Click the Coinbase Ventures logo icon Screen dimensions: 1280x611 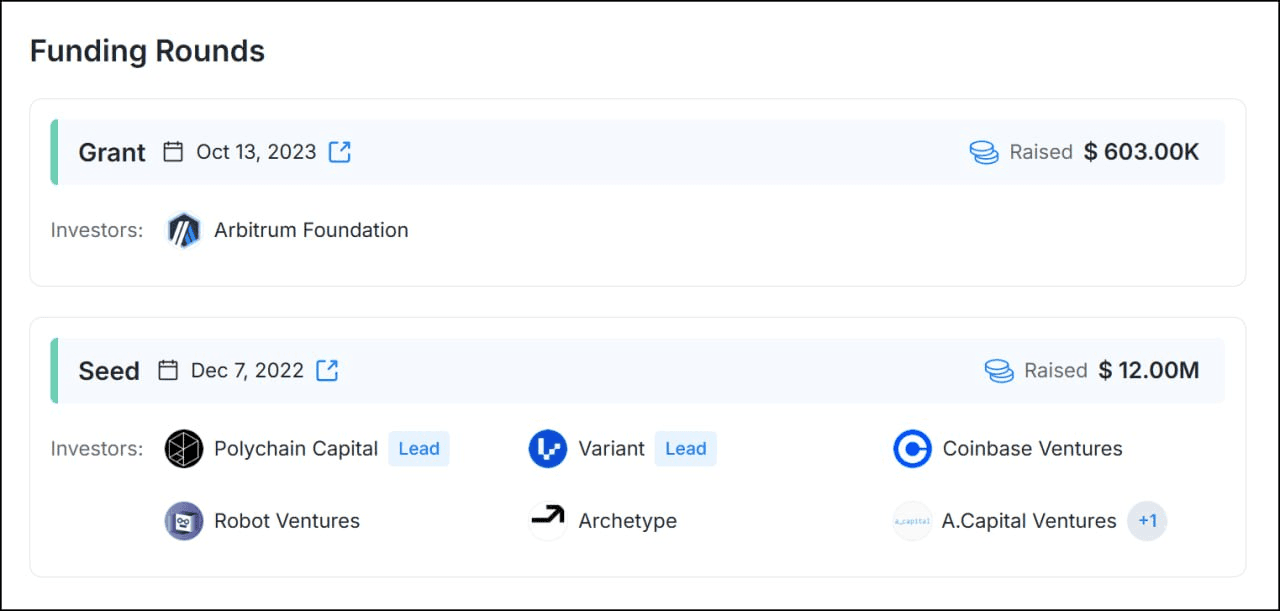[x=912, y=449]
